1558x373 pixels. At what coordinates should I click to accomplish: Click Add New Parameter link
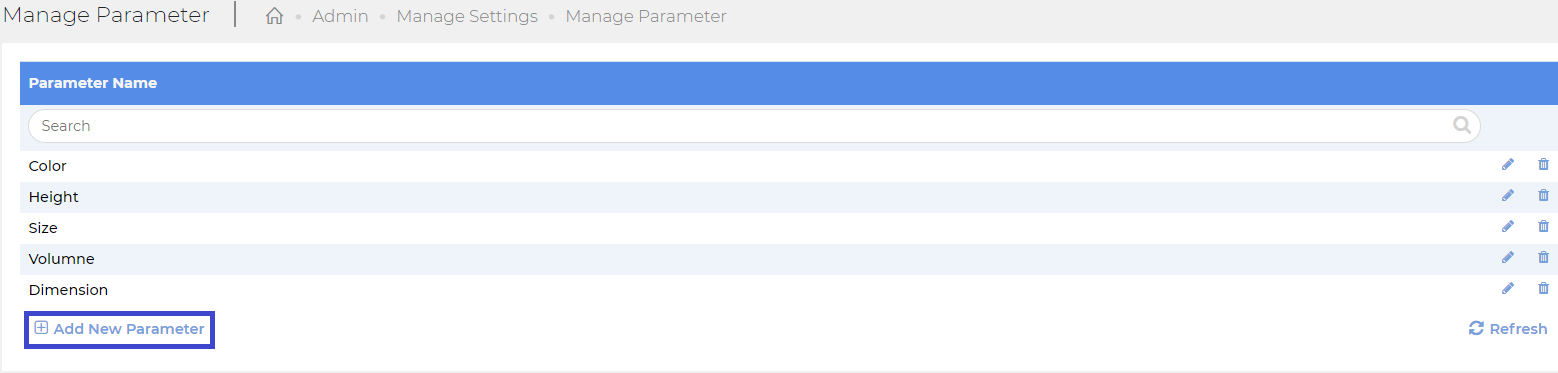click(x=119, y=329)
